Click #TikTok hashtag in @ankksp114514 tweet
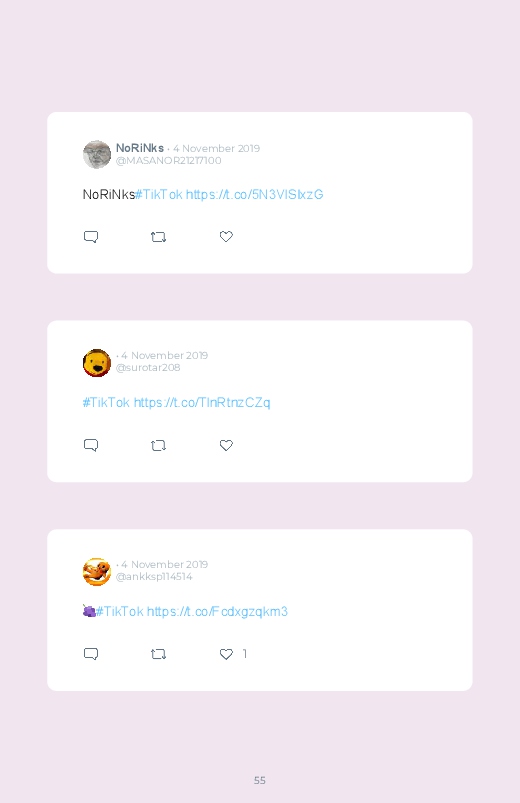The image size is (520, 803). click(120, 611)
